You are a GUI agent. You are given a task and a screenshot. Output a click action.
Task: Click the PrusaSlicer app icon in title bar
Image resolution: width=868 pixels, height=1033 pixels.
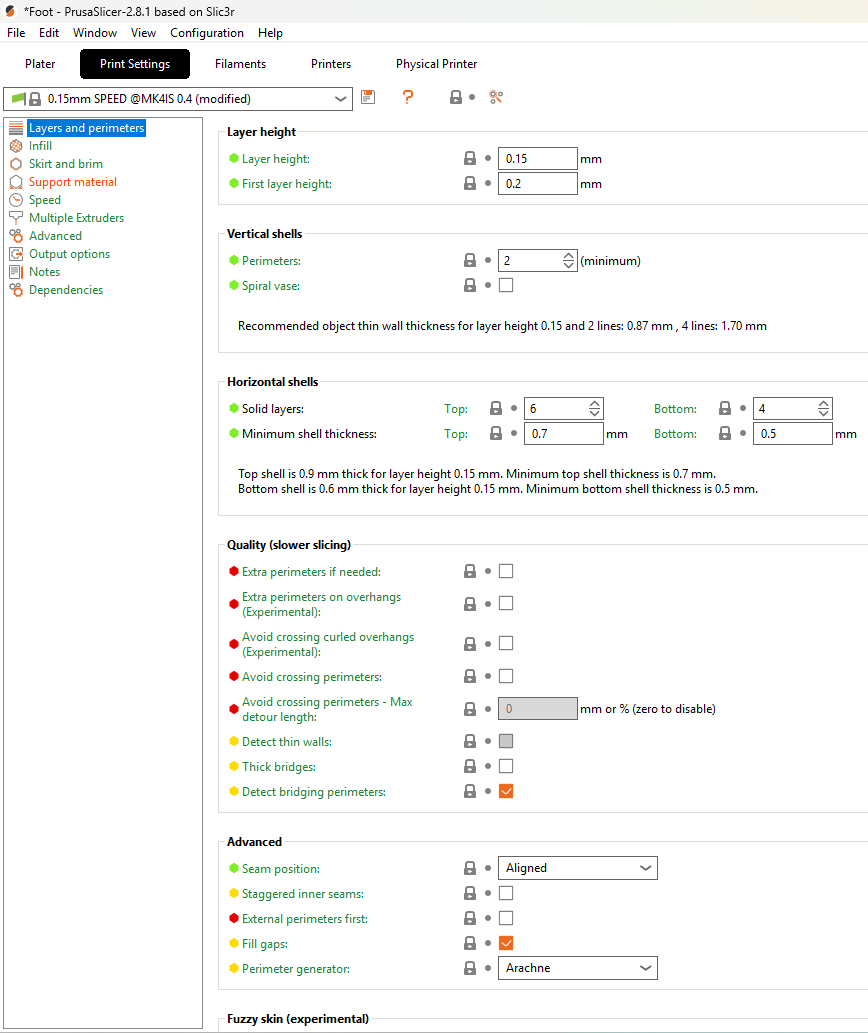[10, 11]
